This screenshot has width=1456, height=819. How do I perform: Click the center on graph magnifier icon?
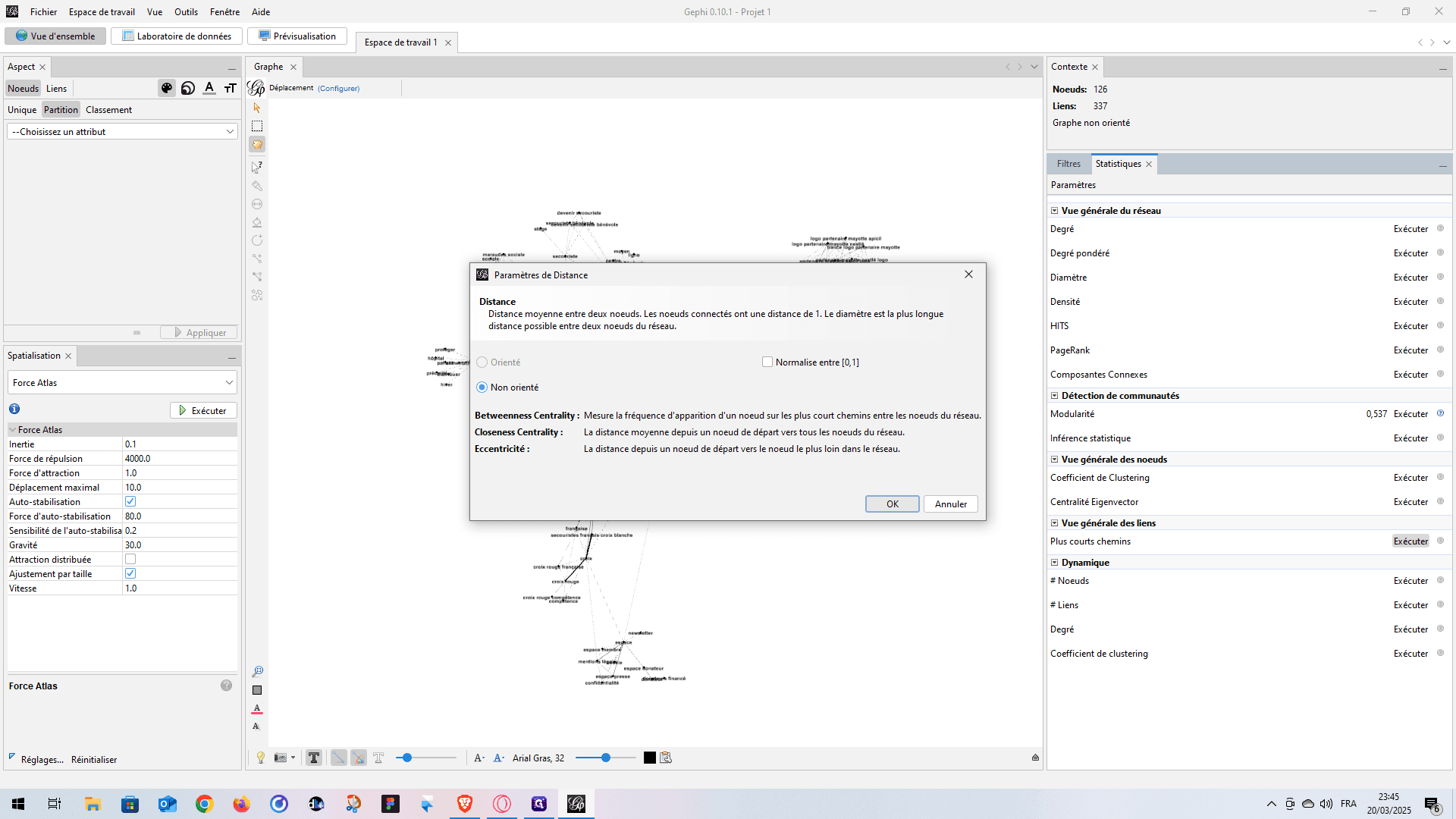tap(257, 671)
